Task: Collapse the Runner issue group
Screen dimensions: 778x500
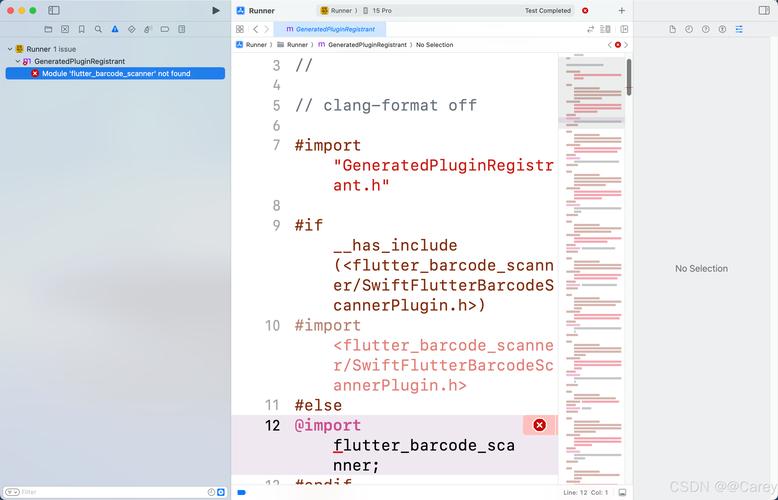Action: point(9,48)
